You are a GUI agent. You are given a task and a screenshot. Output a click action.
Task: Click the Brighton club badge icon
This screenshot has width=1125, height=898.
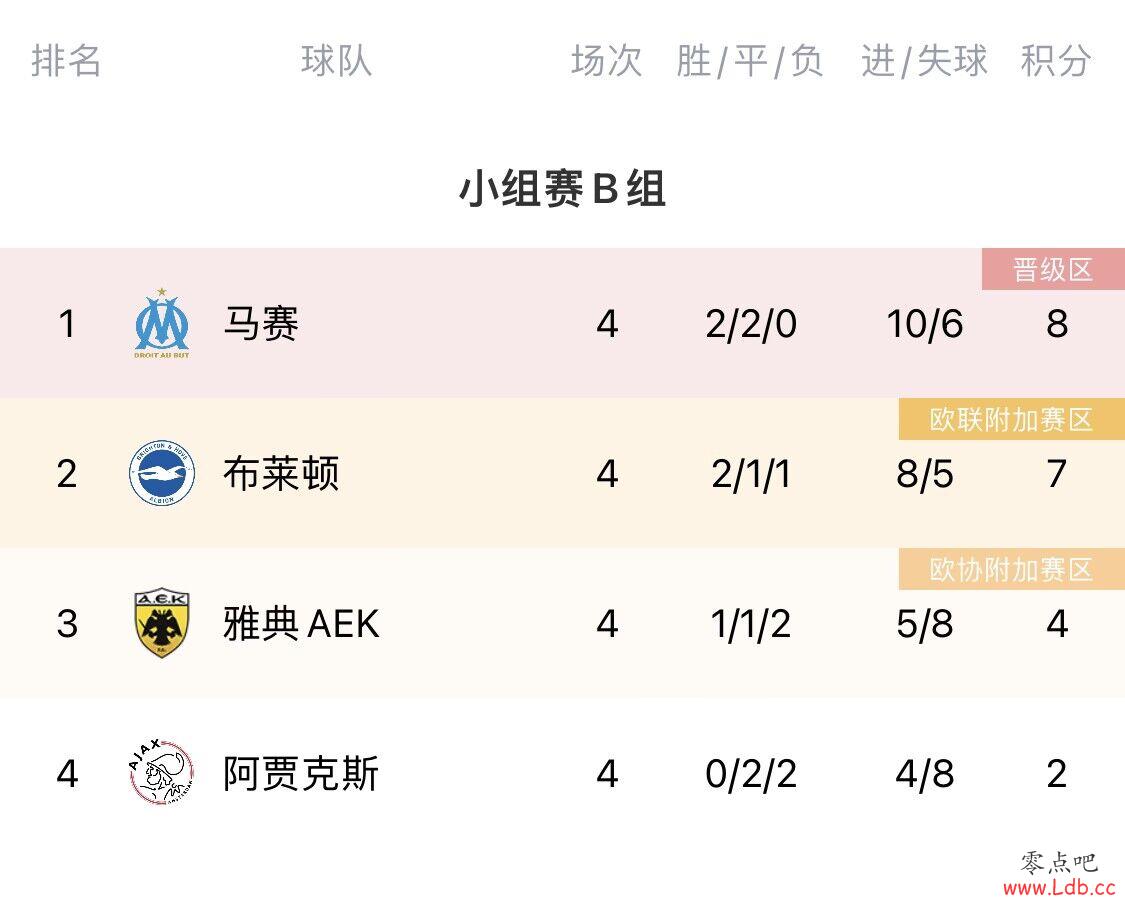(x=162, y=473)
